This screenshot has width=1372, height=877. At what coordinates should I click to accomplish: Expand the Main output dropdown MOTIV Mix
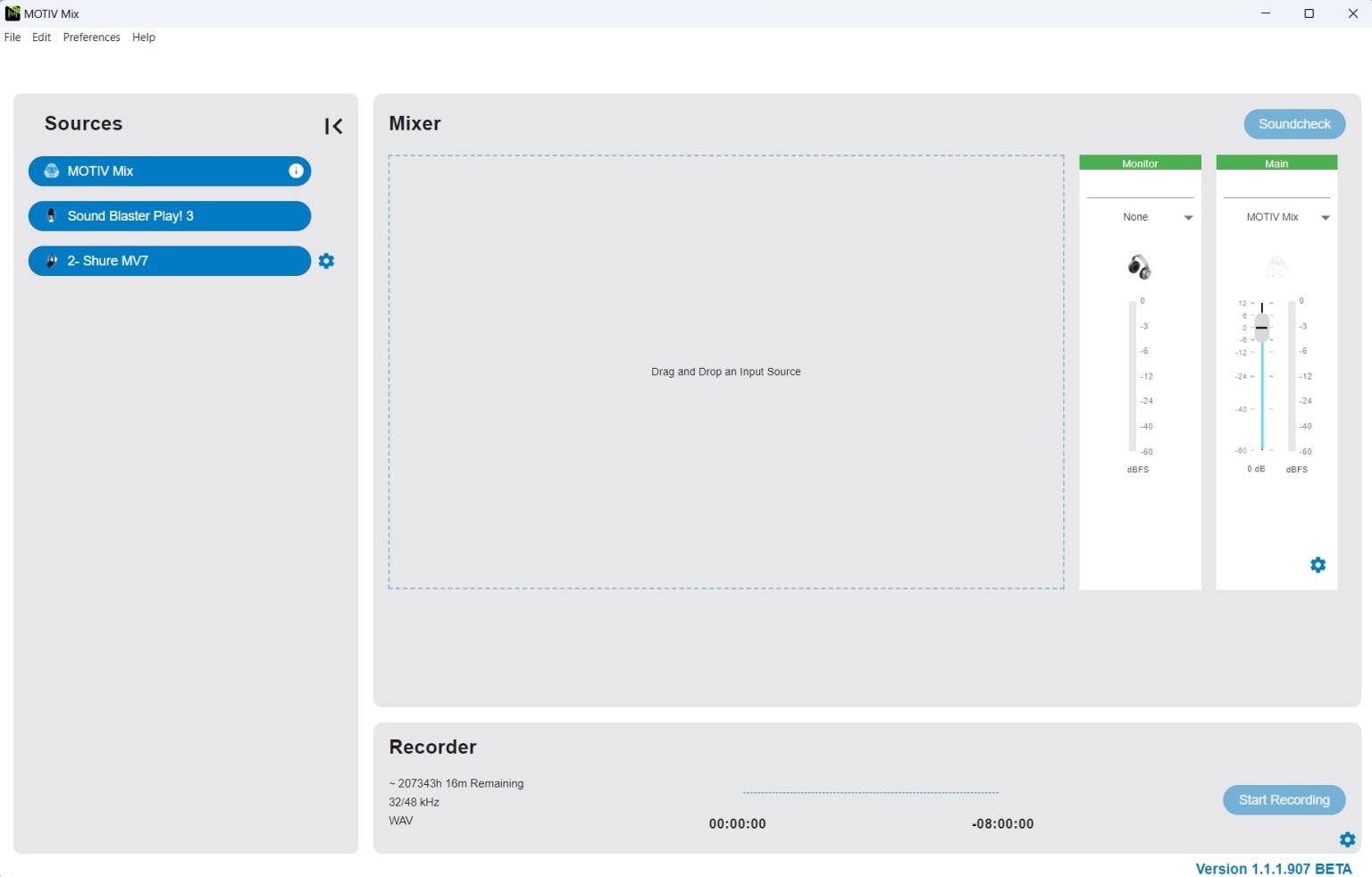(1325, 218)
